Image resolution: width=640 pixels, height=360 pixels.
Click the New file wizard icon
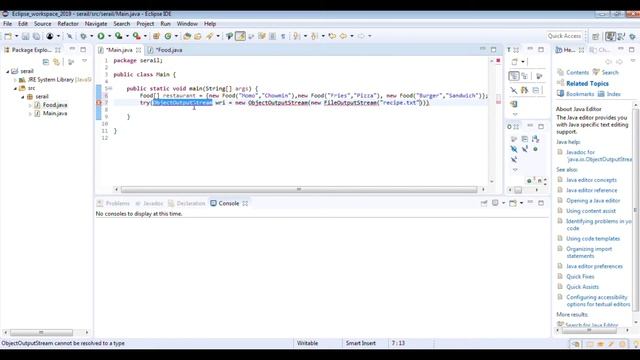[x=8, y=36]
